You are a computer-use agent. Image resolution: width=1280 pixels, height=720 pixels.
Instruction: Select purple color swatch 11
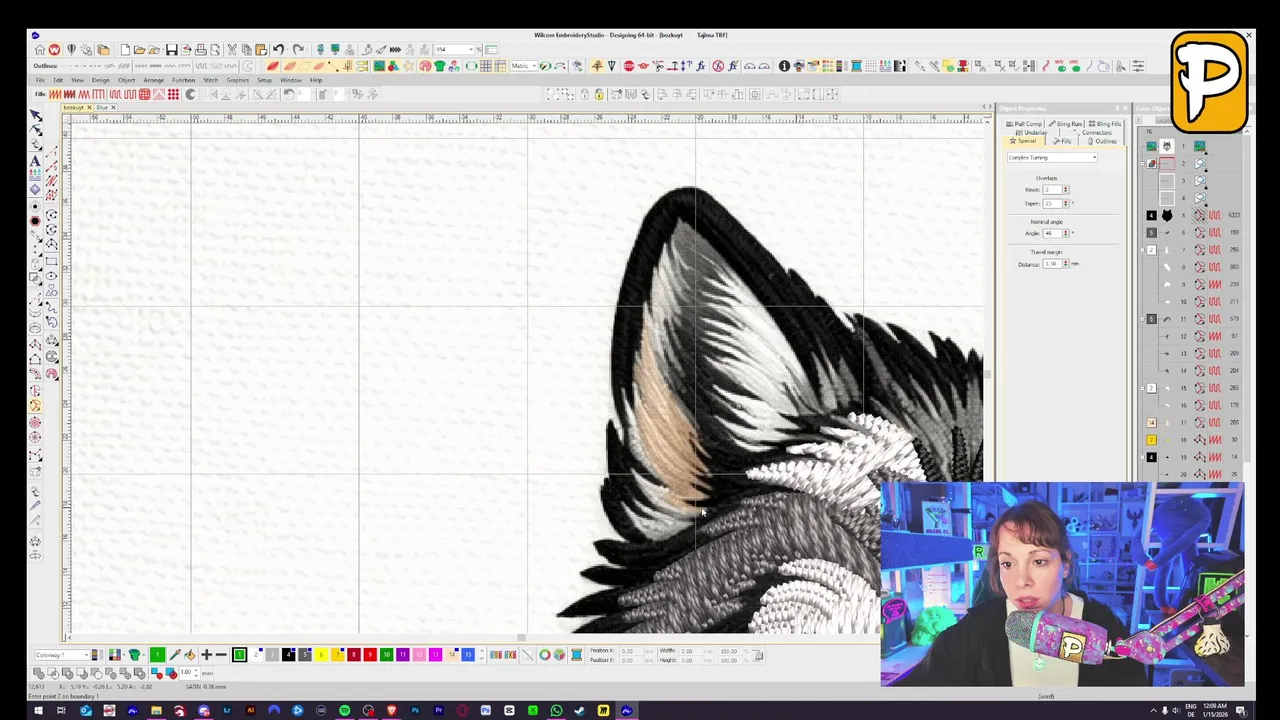click(403, 655)
